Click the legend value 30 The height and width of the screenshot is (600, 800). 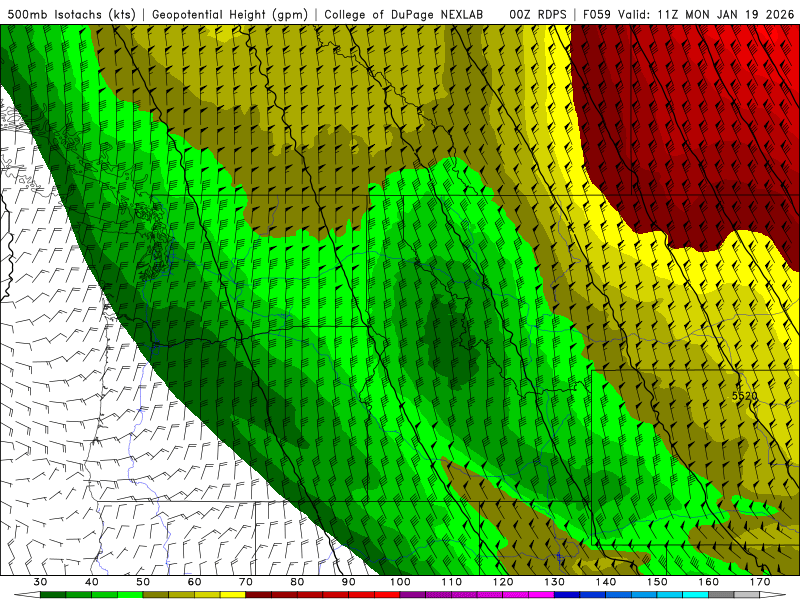point(40,582)
